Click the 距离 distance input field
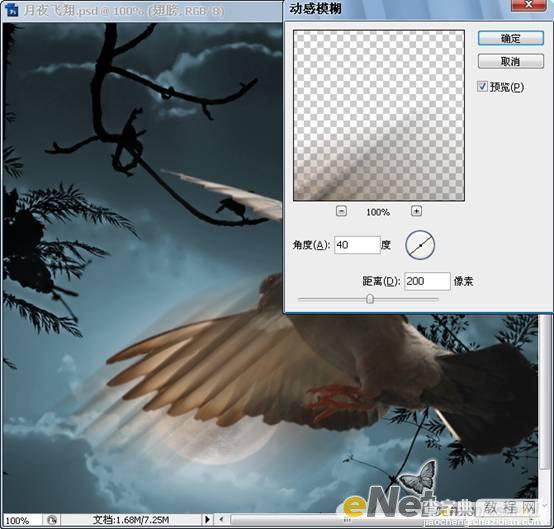This screenshot has height=529, width=554. 427,281
